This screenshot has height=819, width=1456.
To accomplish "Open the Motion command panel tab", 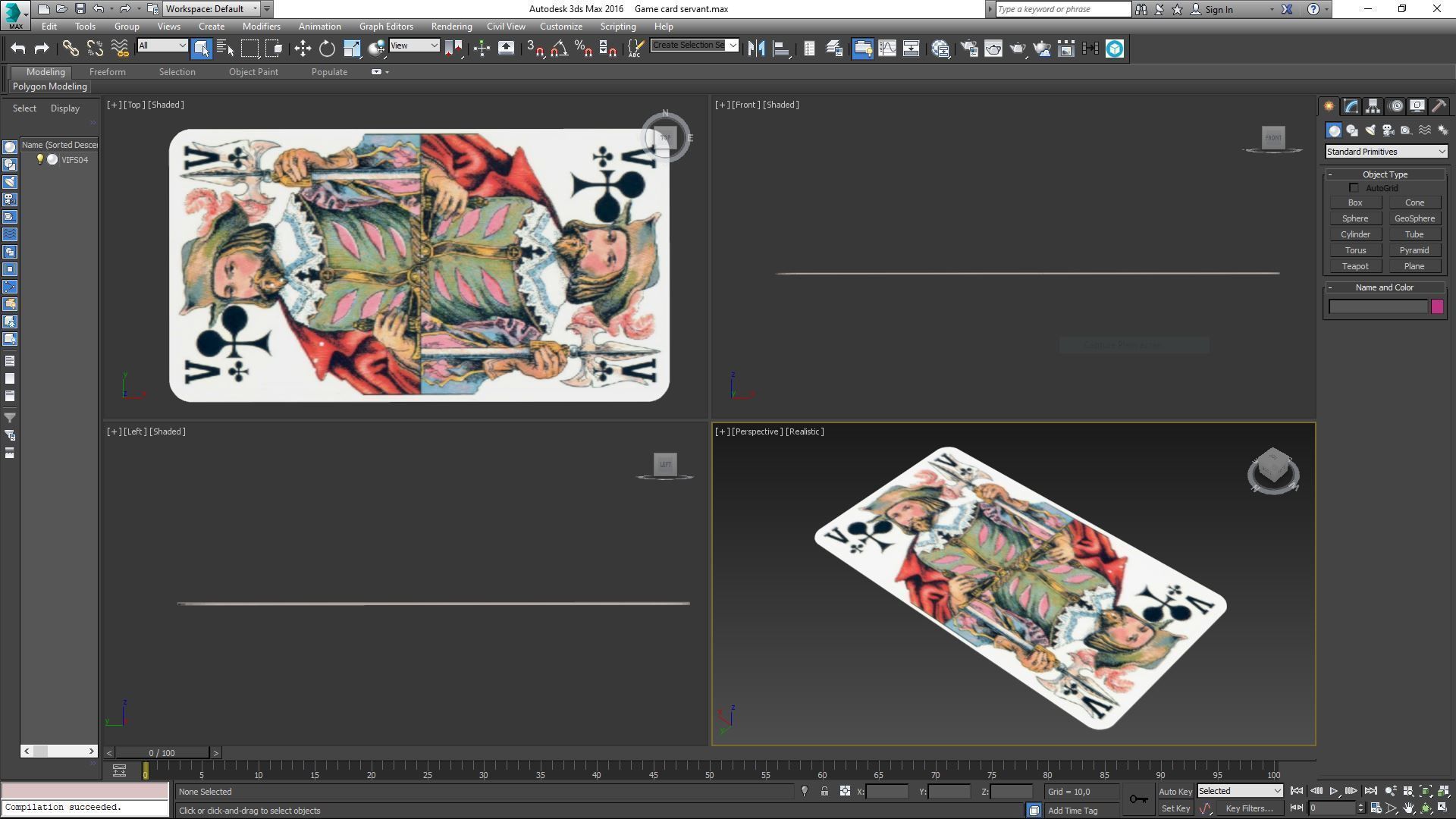I will (1396, 106).
